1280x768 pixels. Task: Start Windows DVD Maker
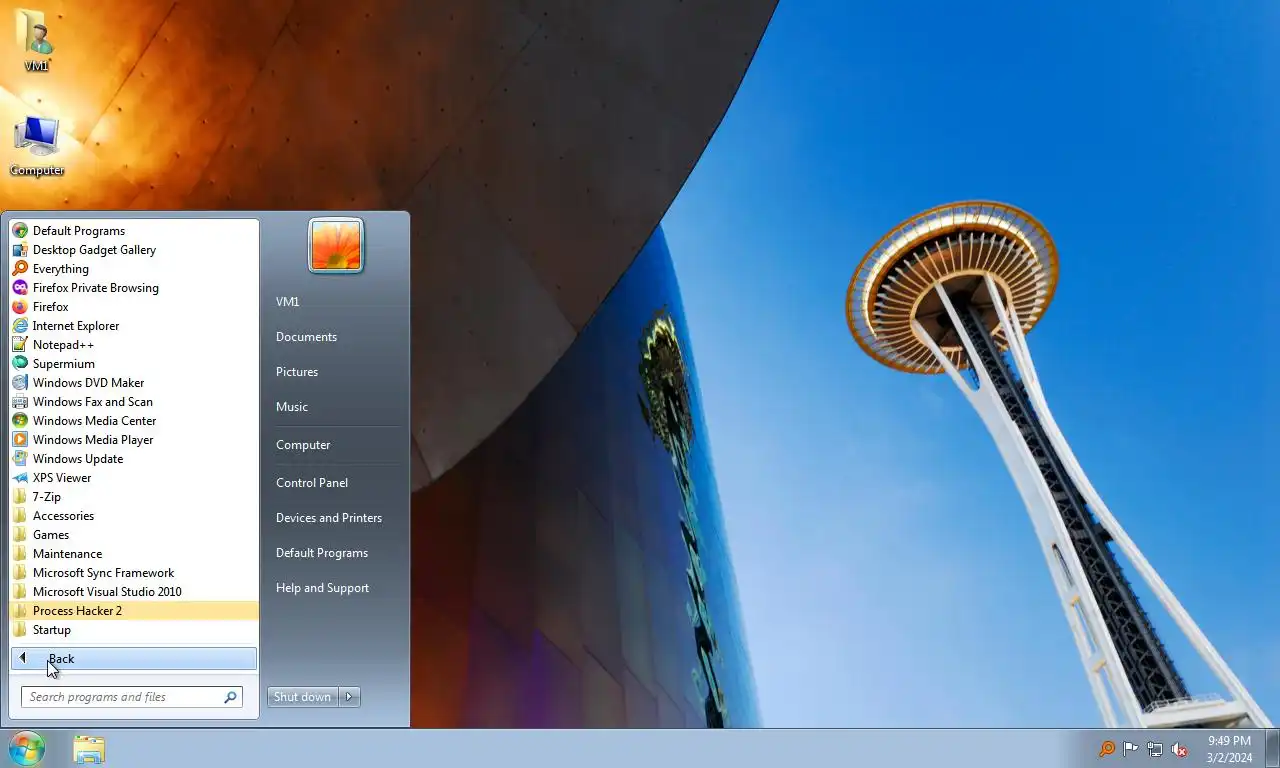(x=134, y=383)
